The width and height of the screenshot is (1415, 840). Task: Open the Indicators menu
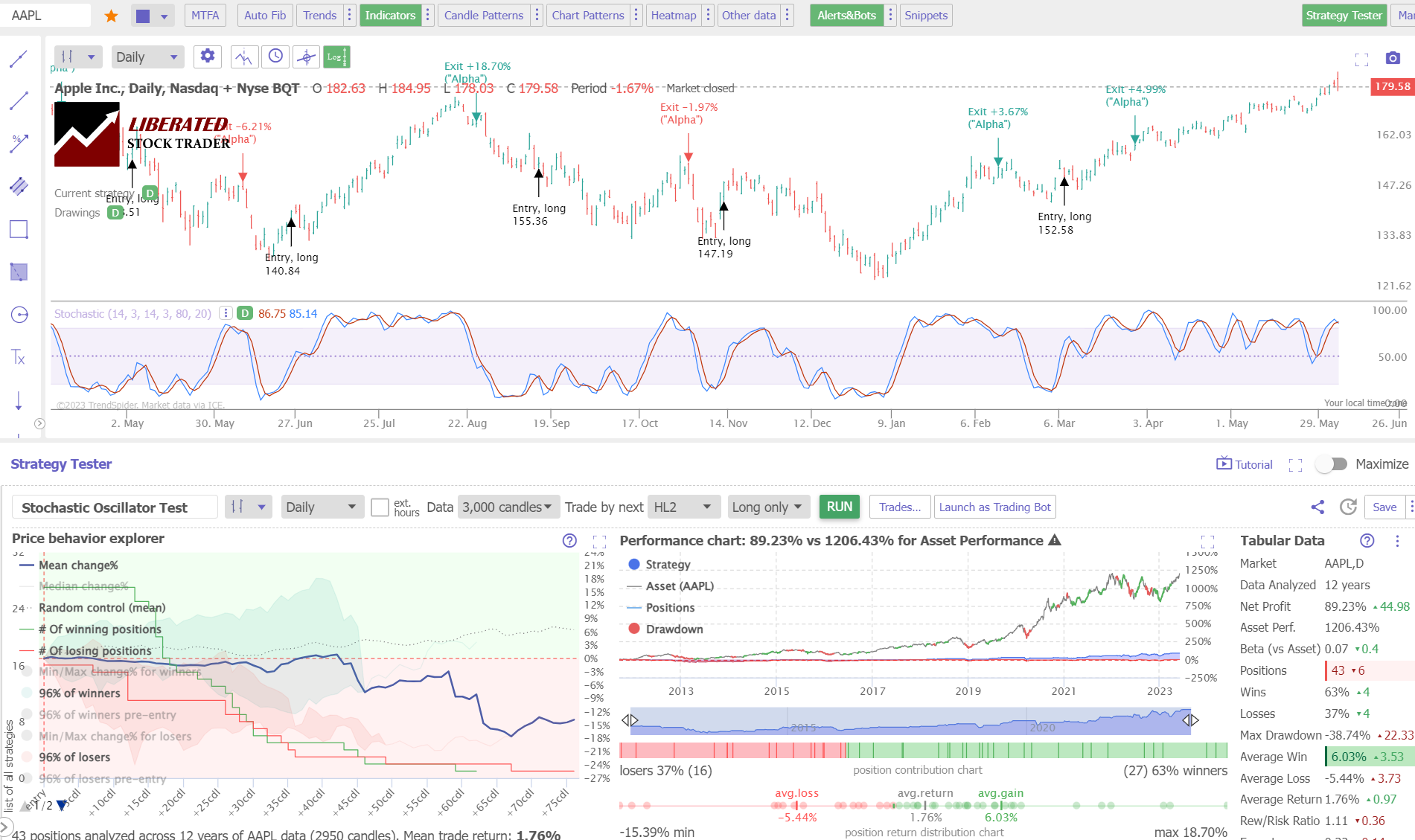tap(390, 15)
